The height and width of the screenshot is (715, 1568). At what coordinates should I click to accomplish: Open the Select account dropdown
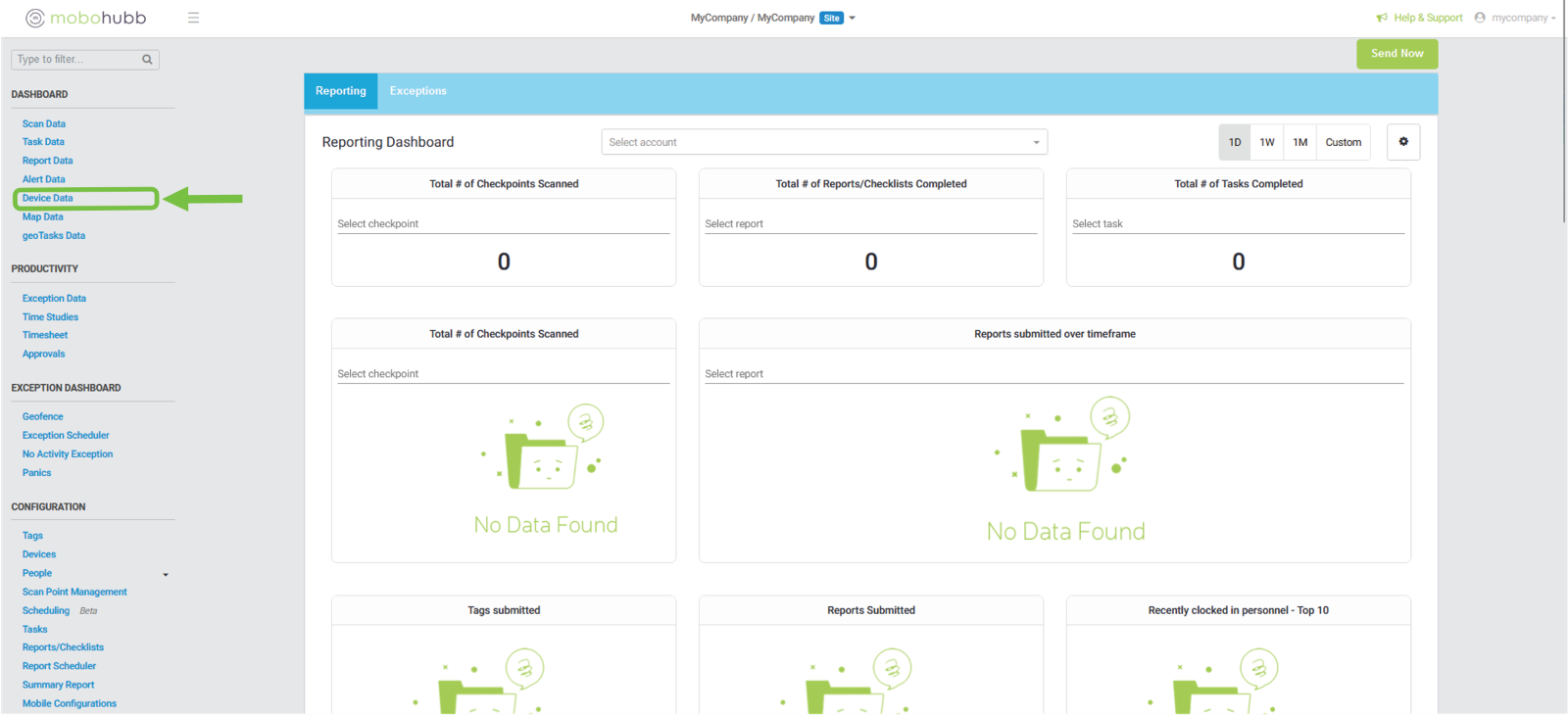(823, 142)
